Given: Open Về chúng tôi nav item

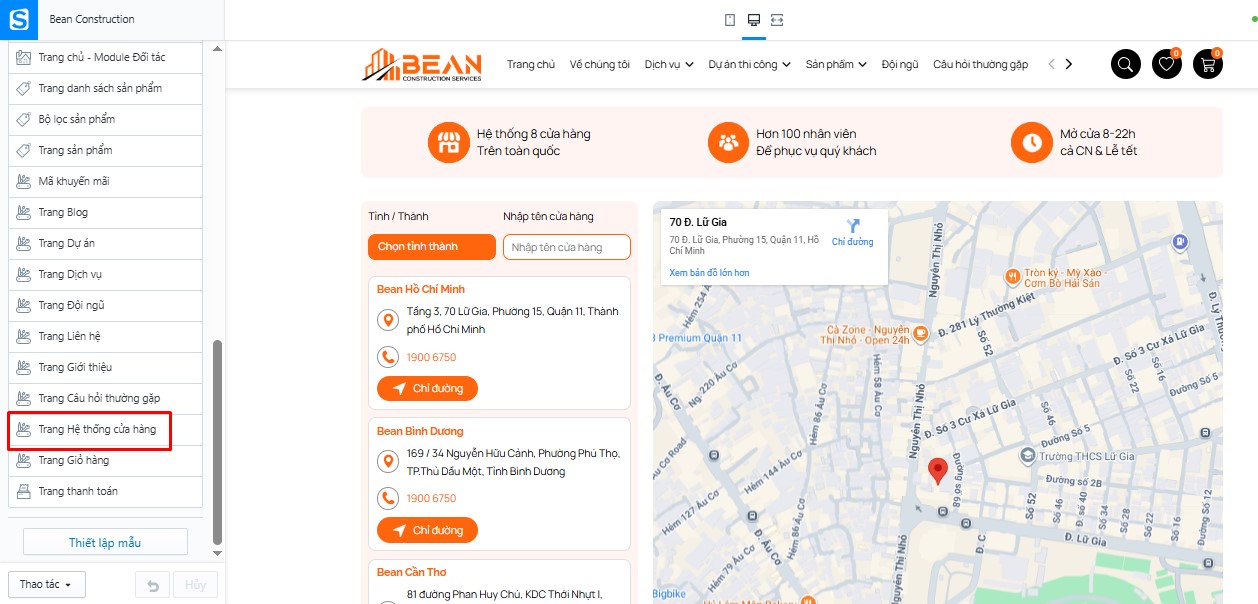Looking at the screenshot, I should pos(600,64).
